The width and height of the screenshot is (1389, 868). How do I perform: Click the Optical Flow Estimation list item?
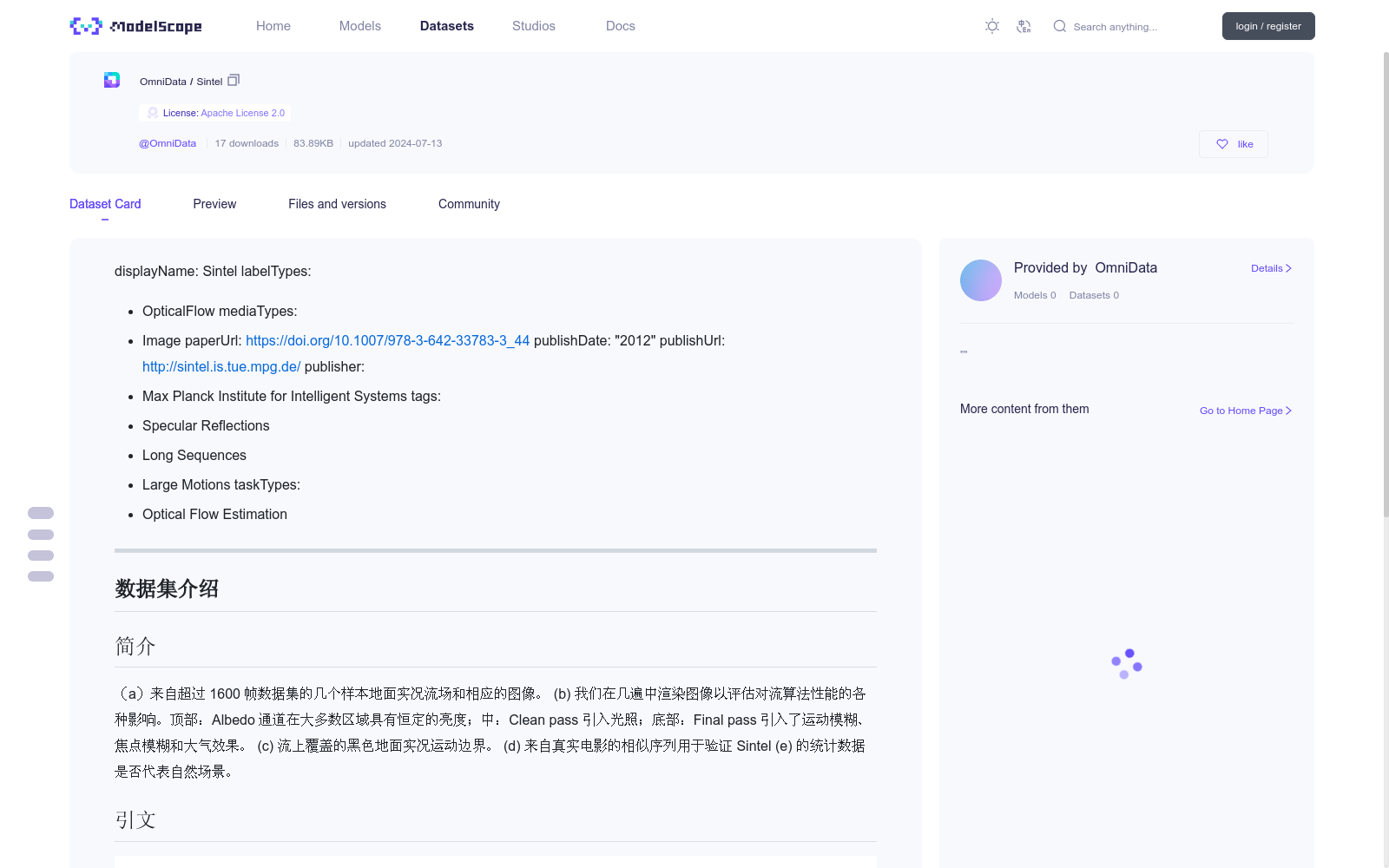pyautogui.click(x=214, y=515)
